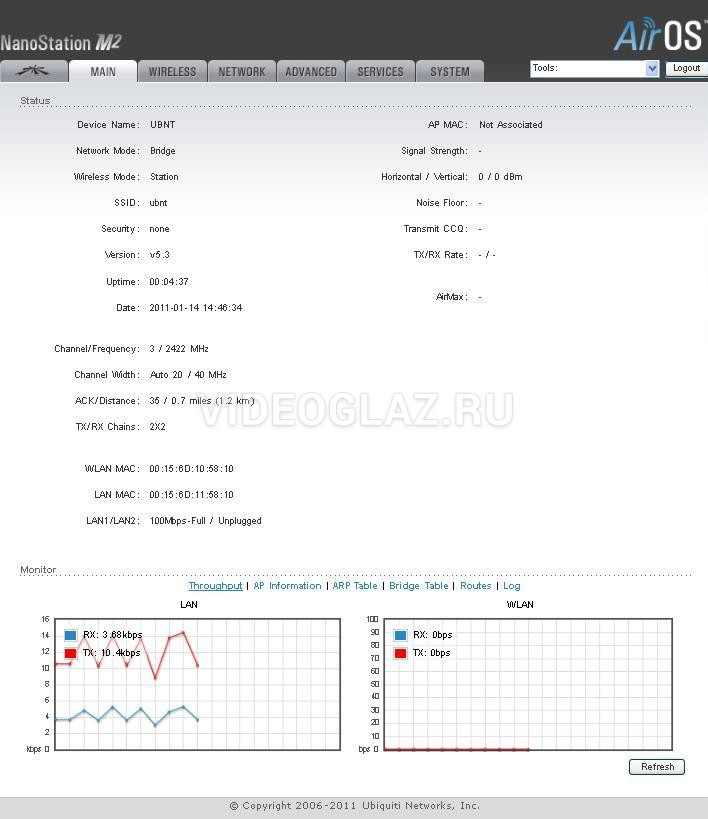
Task: Open the SERVICES tab
Action: click(380, 71)
